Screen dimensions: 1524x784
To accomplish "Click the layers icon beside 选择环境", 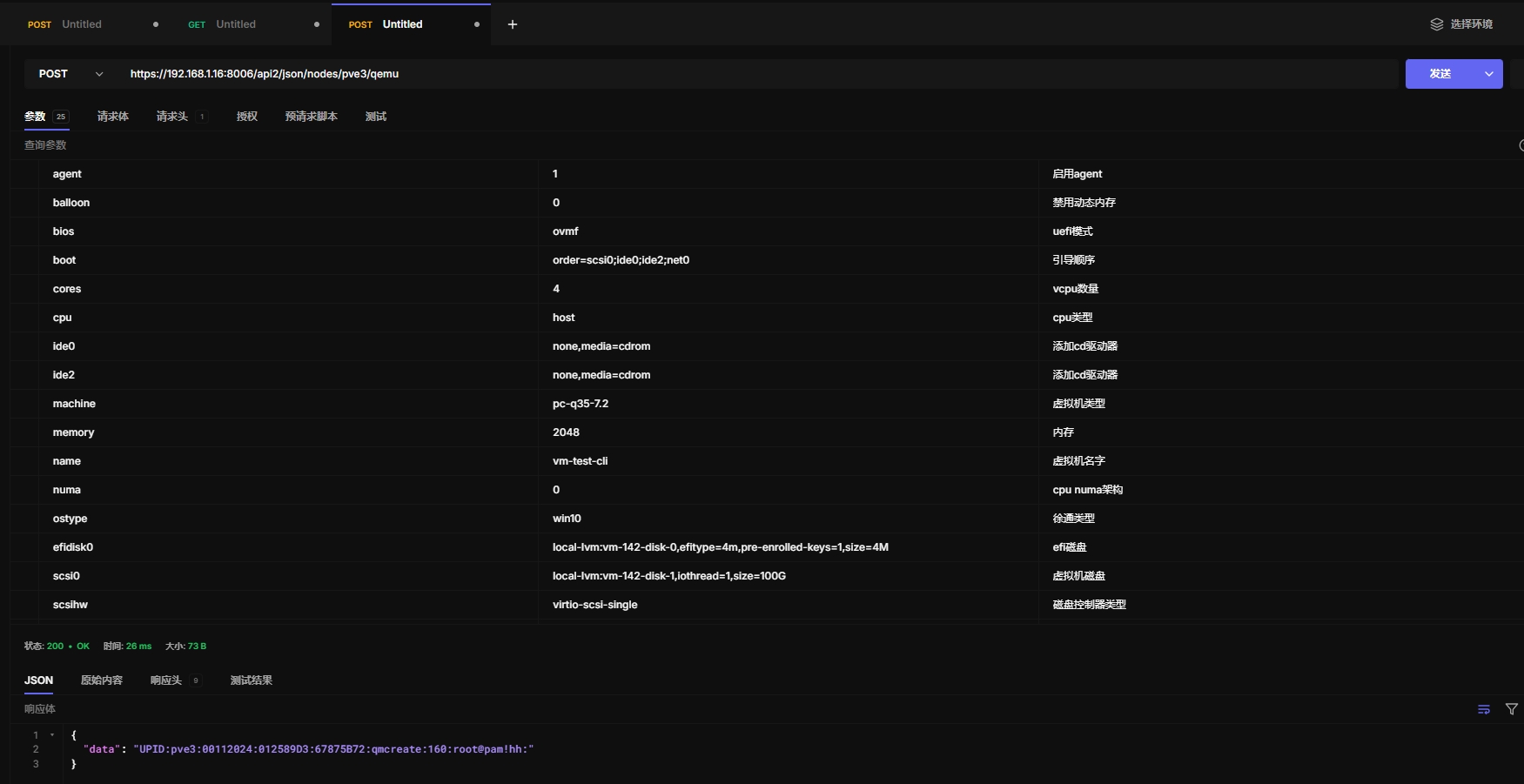I will (x=1437, y=24).
